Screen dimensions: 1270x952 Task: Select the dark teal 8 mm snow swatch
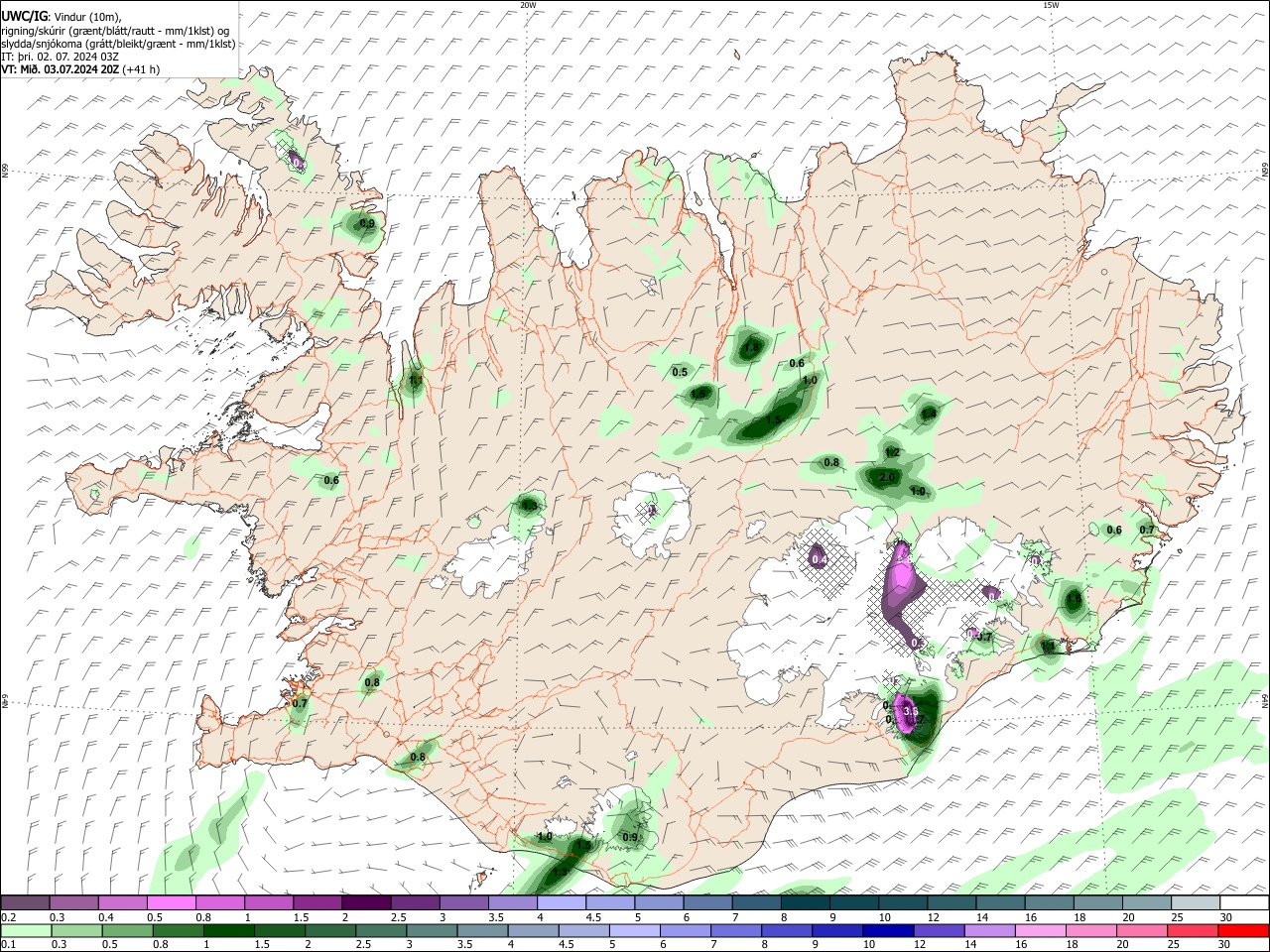806,903
